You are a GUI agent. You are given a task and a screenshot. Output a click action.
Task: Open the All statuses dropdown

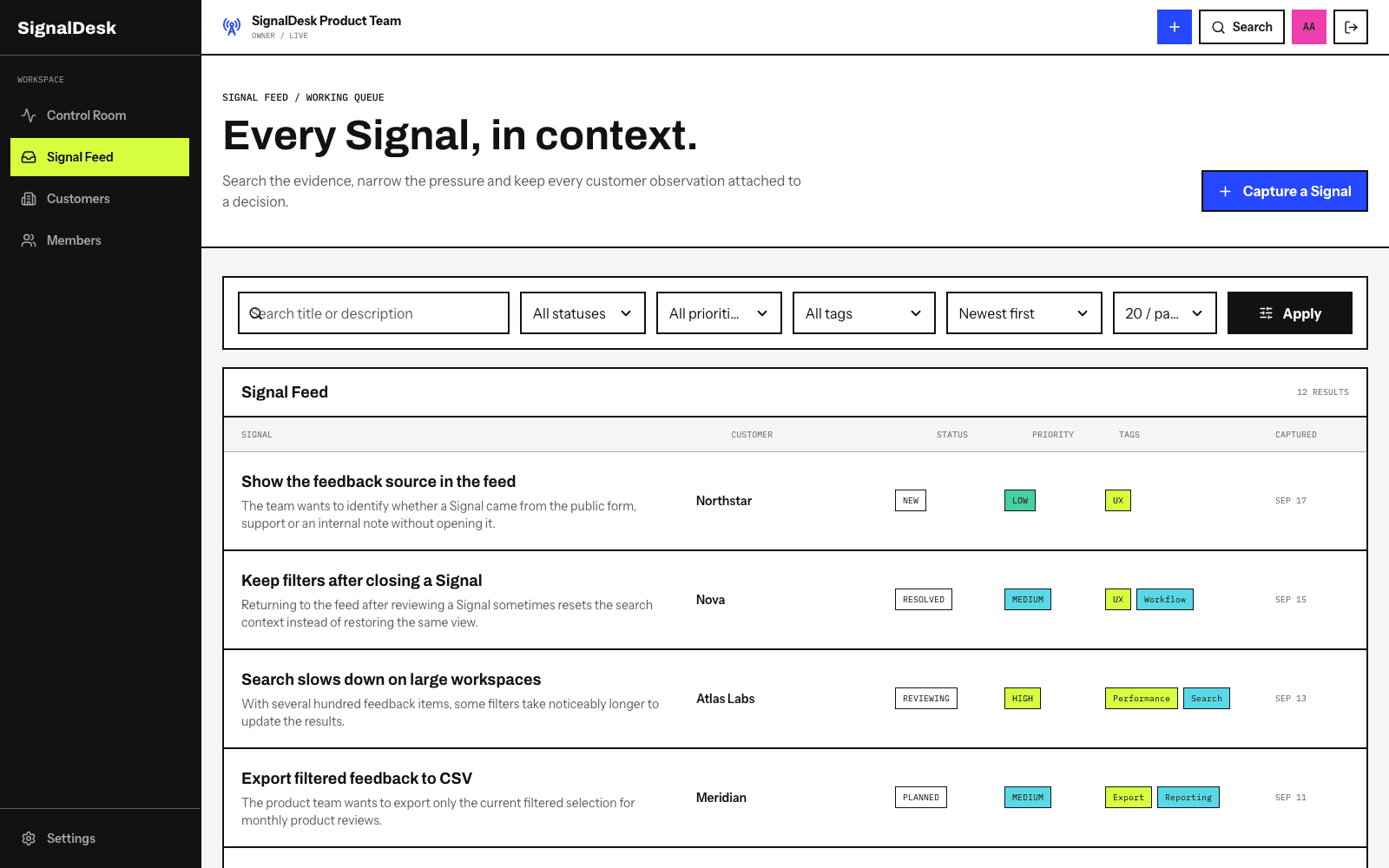click(583, 313)
